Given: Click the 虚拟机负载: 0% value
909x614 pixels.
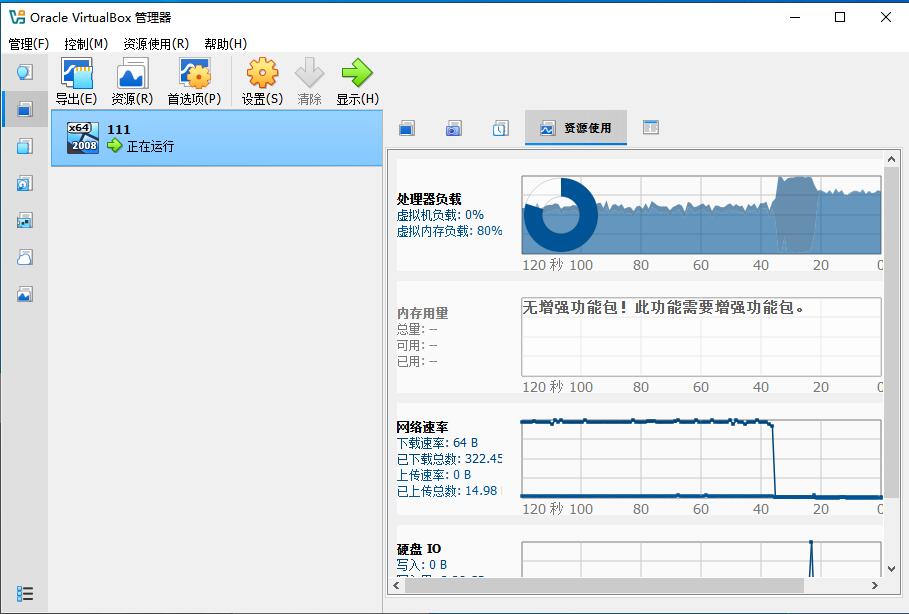Looking at the screenshot, I should click(x=440, y=215).
